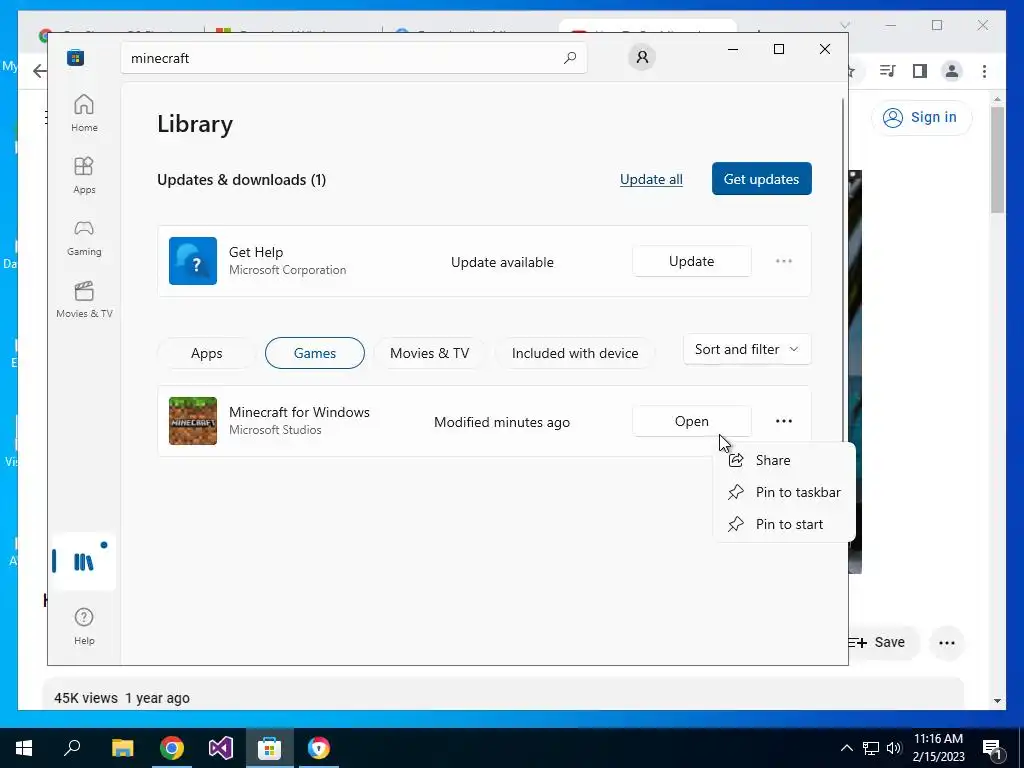Click 'Modified minutes ago' text
This screenshot has width=1024, height=768.
502,423
